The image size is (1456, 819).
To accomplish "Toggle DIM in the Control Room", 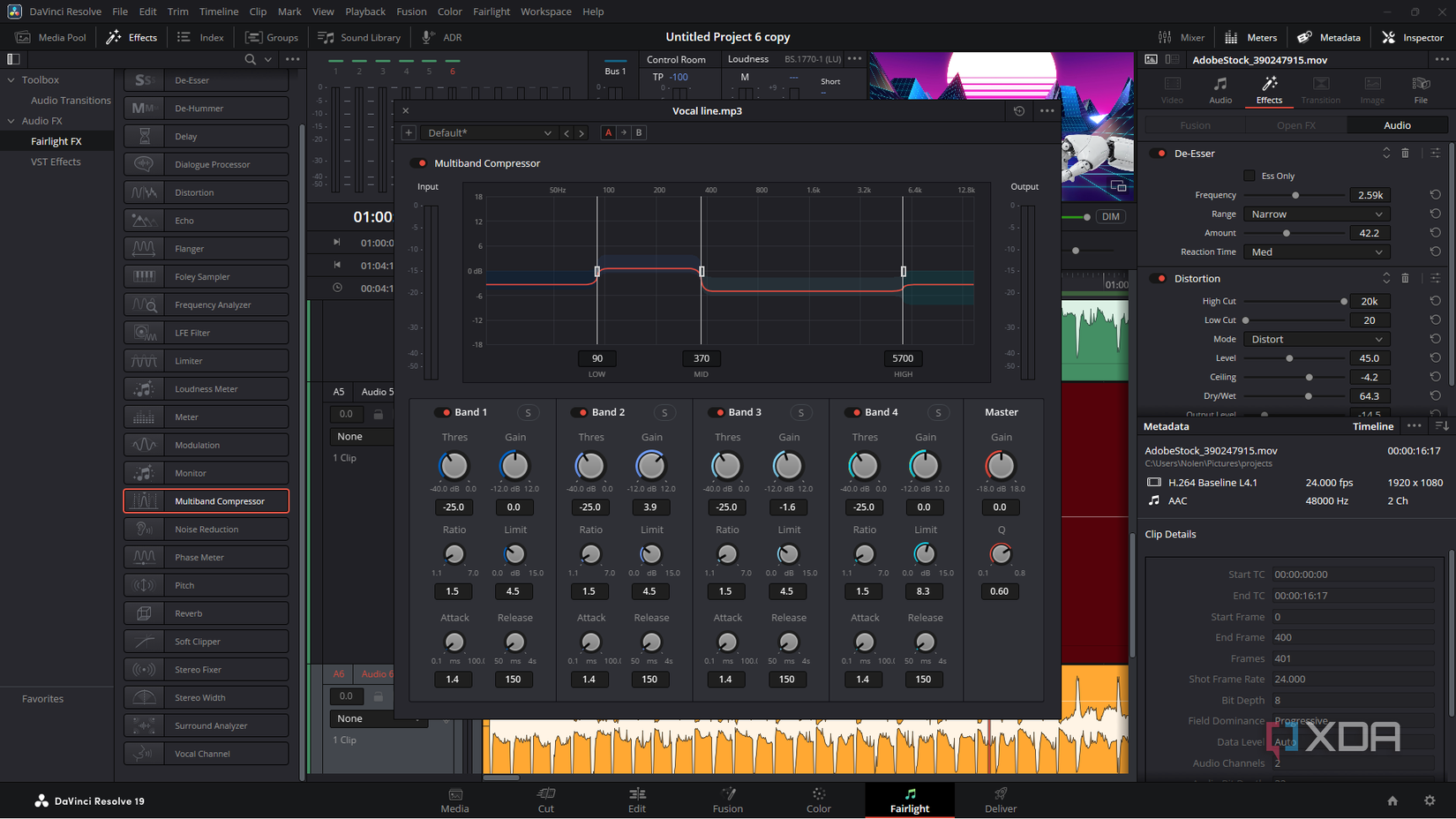I will (1110, 216).
